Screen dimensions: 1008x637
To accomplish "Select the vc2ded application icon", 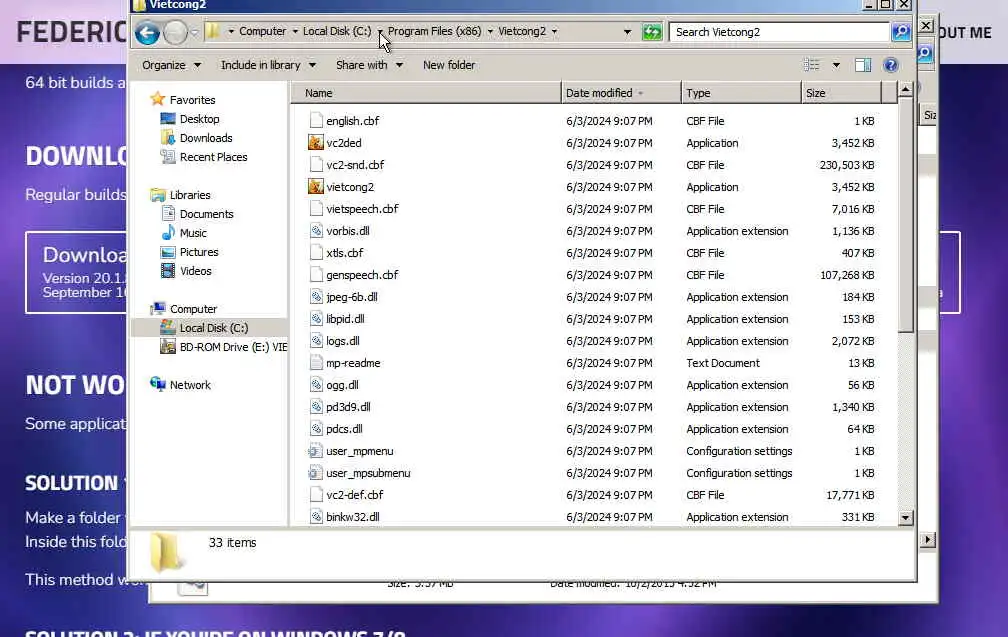I will 316,143.
